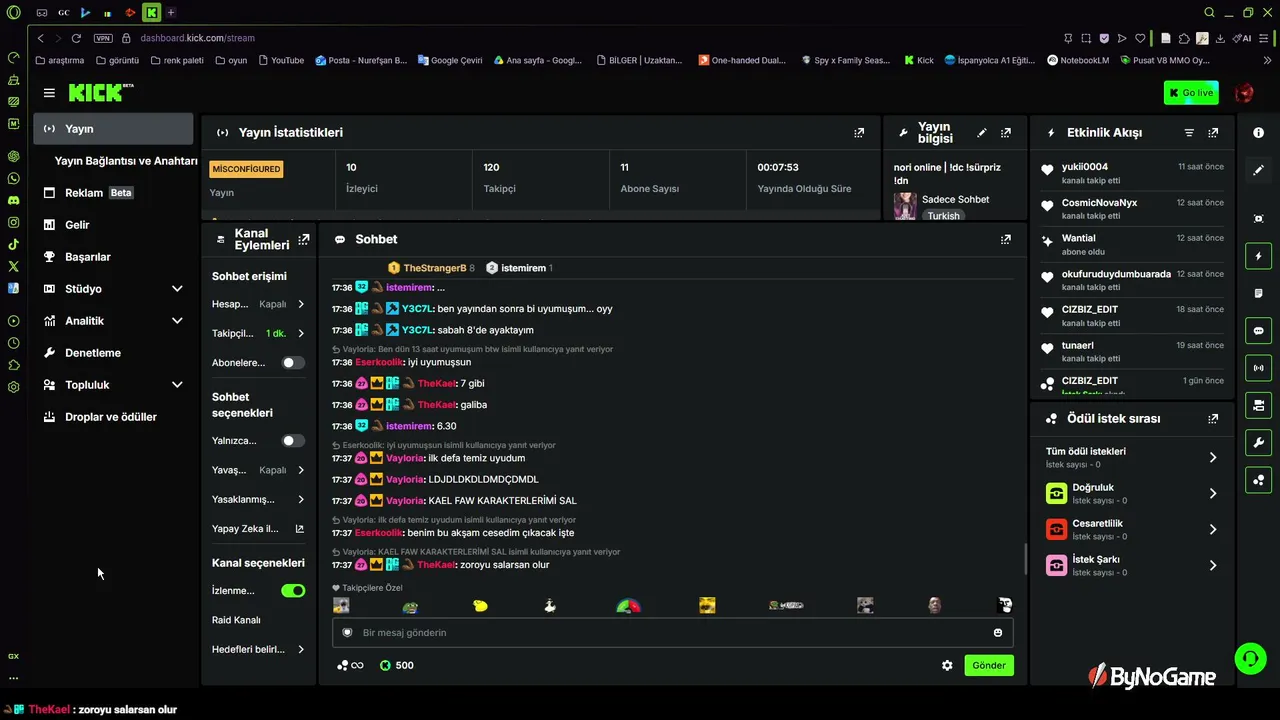Click TheKael username on message zoroyu salarsan olur

436,565
